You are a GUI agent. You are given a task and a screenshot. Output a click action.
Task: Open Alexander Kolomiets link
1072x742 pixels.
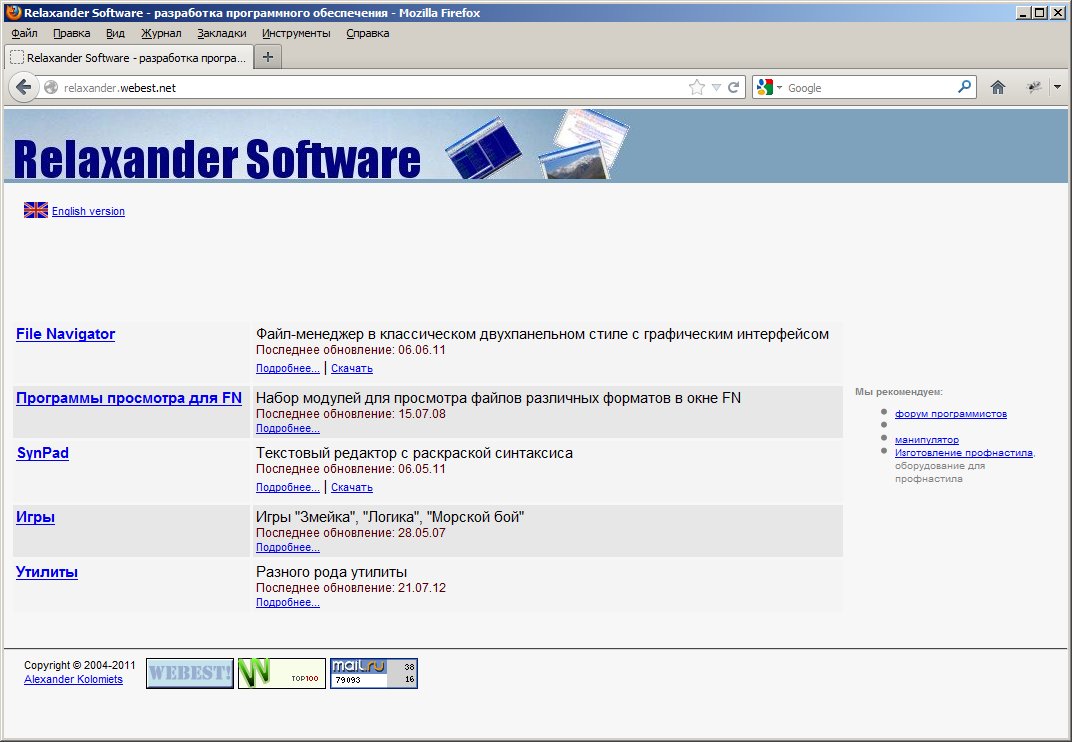(x=73, y=679)
